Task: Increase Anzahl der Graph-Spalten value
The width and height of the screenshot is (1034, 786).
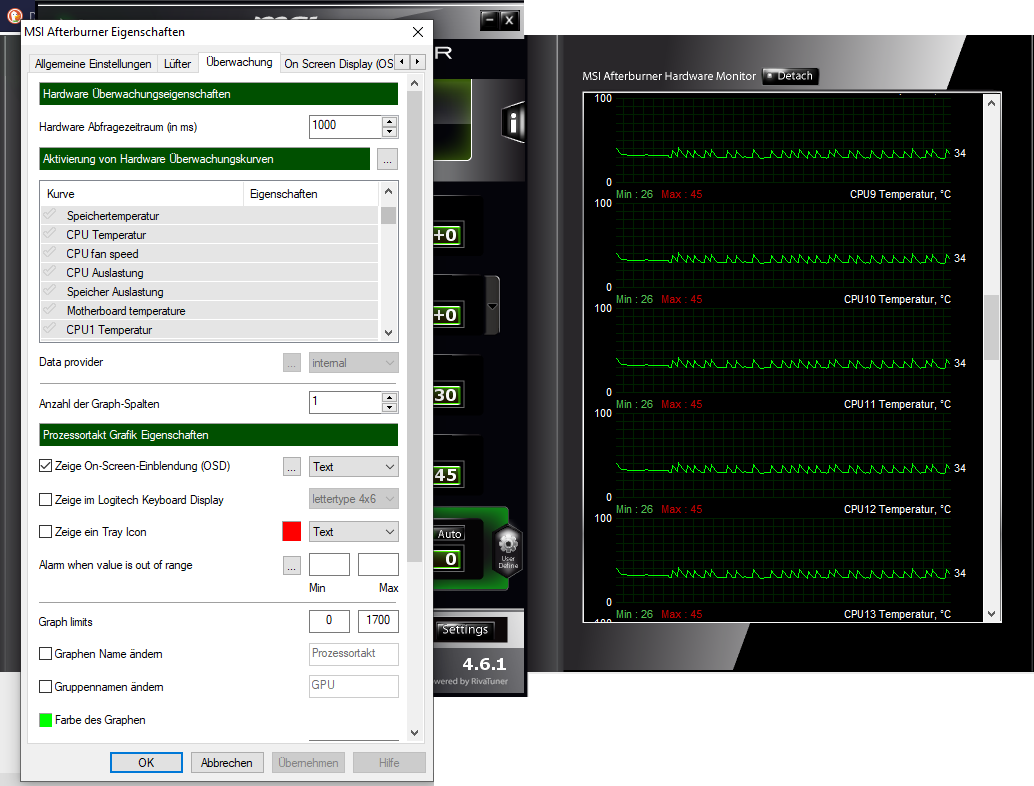Action: 390,398
